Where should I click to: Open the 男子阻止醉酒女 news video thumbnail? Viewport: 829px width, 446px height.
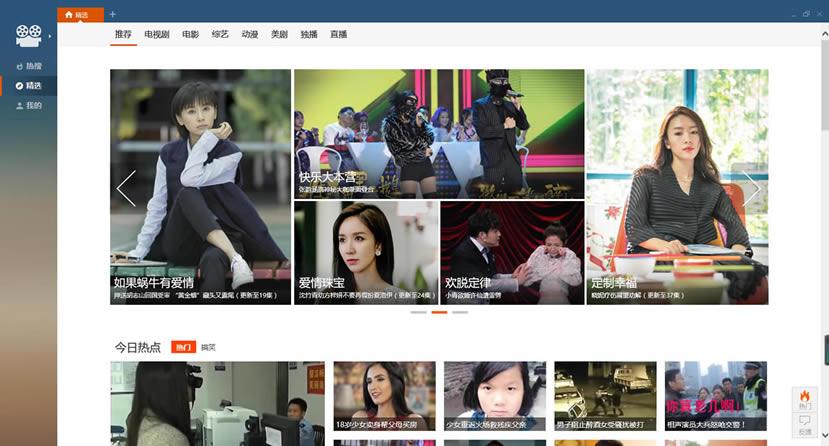pos(605,396)
